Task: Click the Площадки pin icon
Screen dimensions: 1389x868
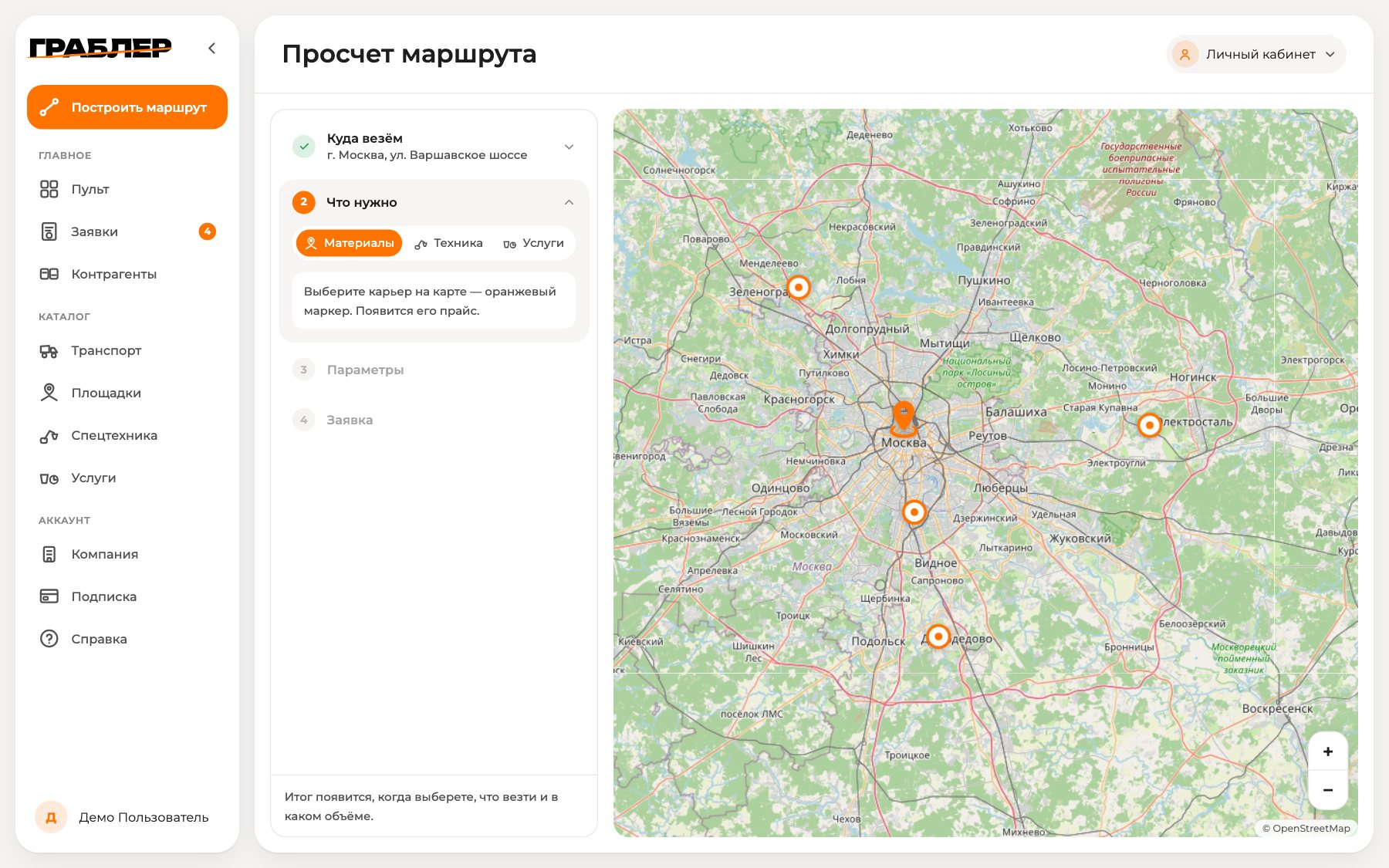Action: [x=49, y=393]
